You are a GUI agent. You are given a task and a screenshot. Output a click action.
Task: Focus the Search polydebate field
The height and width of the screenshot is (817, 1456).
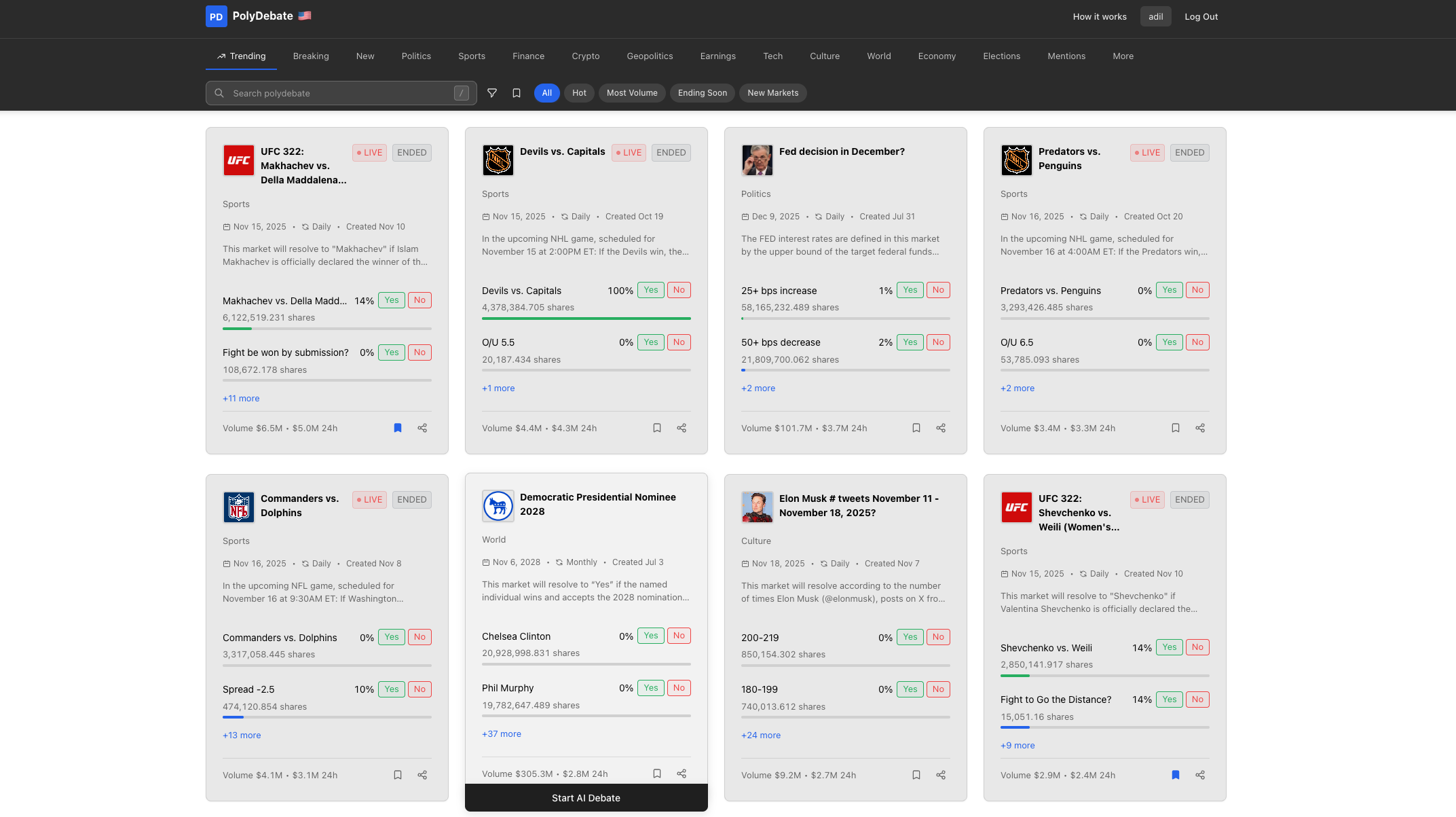(x=339, y=93)
